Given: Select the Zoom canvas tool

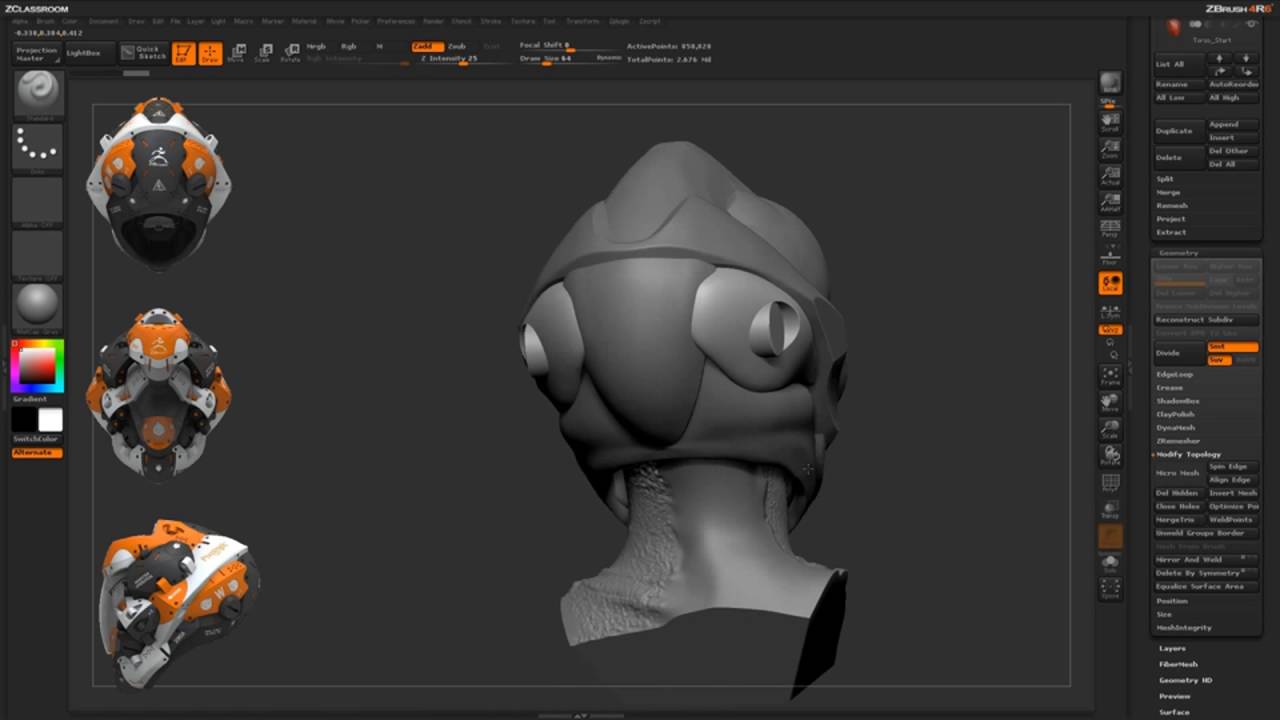Looking at the screenshot, I should (x=1110, y=149).
